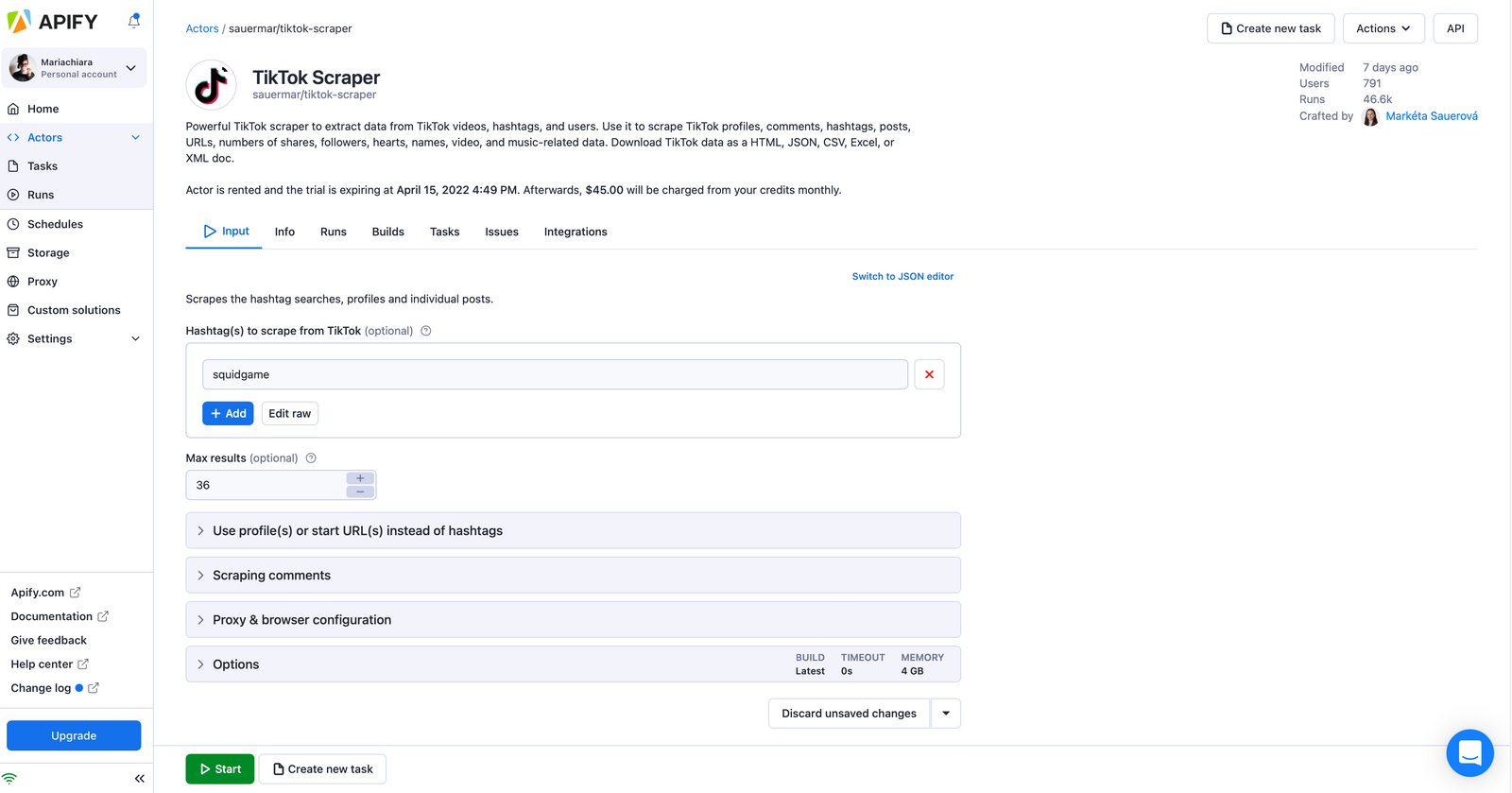Switch to the Integrations tab
1512x793 pixels.
(x=576, y=232)
